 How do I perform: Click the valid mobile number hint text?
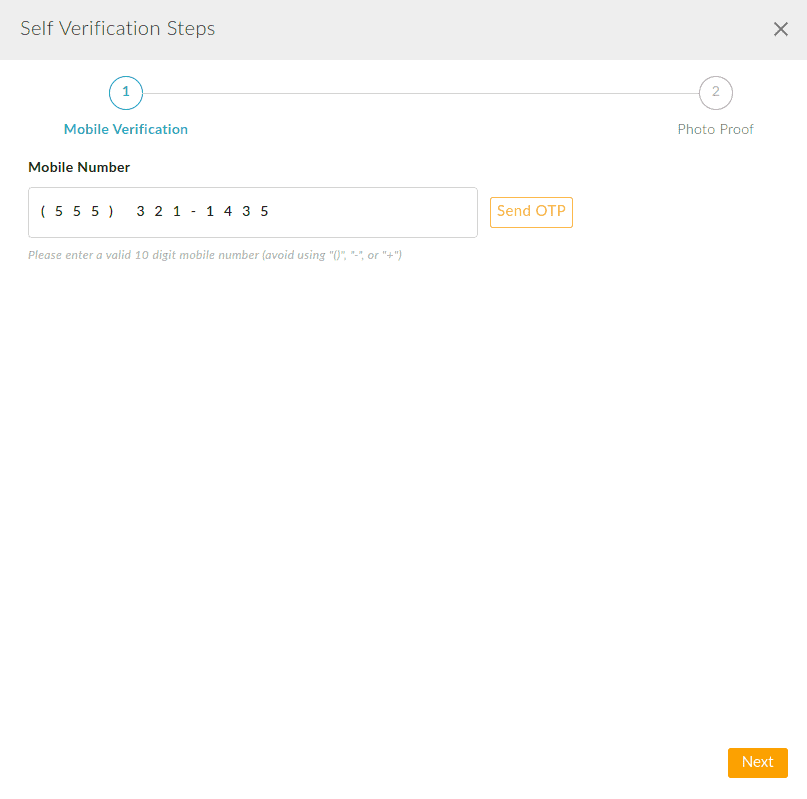[x=213, y=255]
